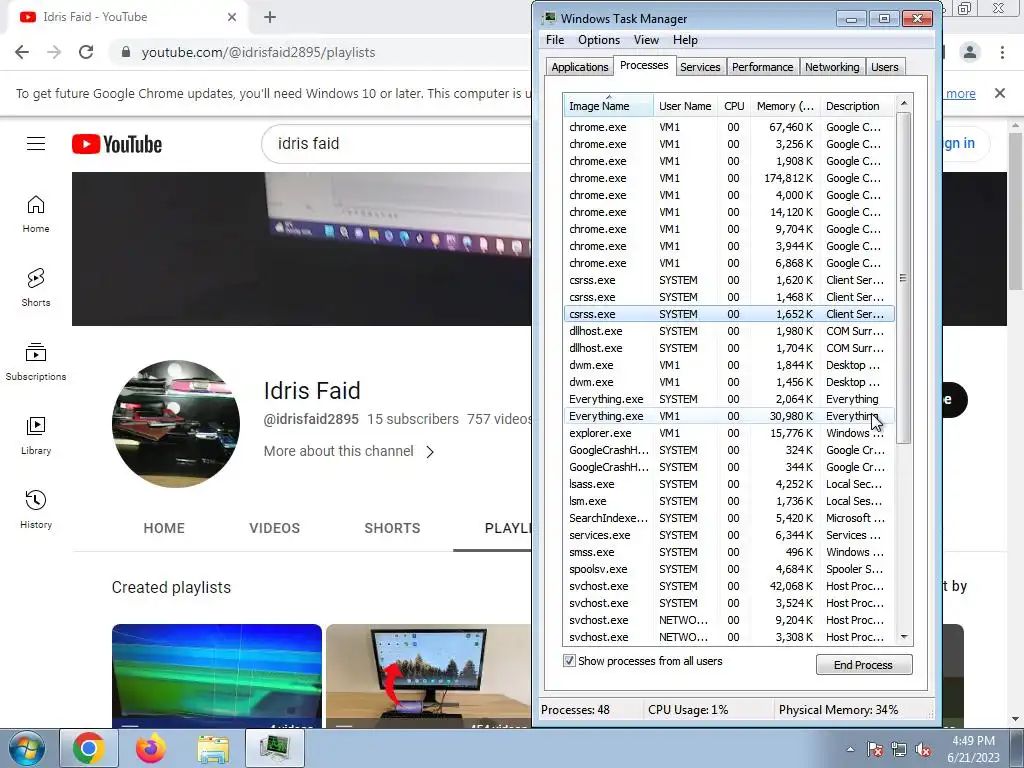Select spoolsv.exe process row
Image resolution: width=1024 pixels, height=768 pixels.
pyautogui.click(x=729, y=569)
